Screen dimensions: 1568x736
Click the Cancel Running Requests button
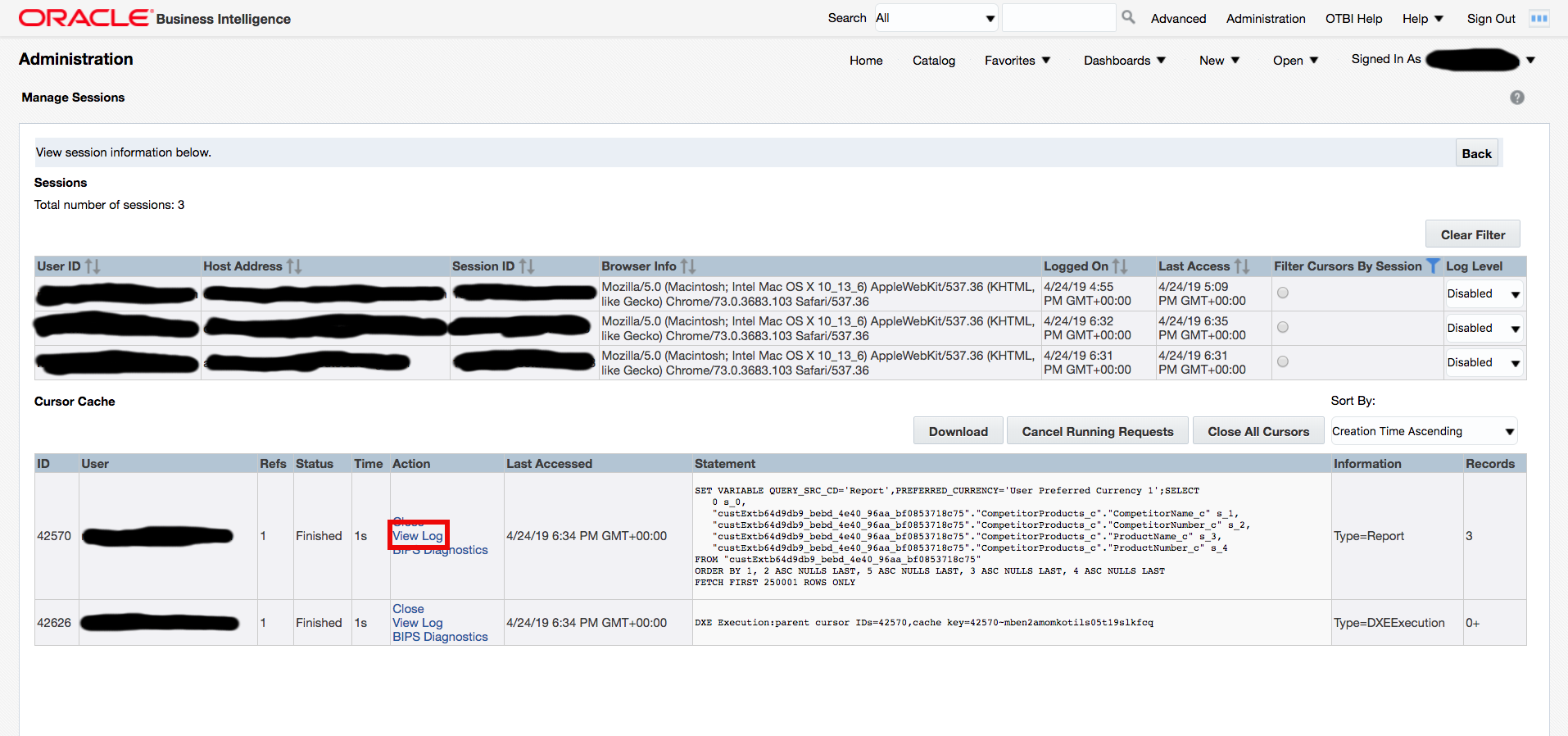pyautogui.click(x=1097, y=431)
